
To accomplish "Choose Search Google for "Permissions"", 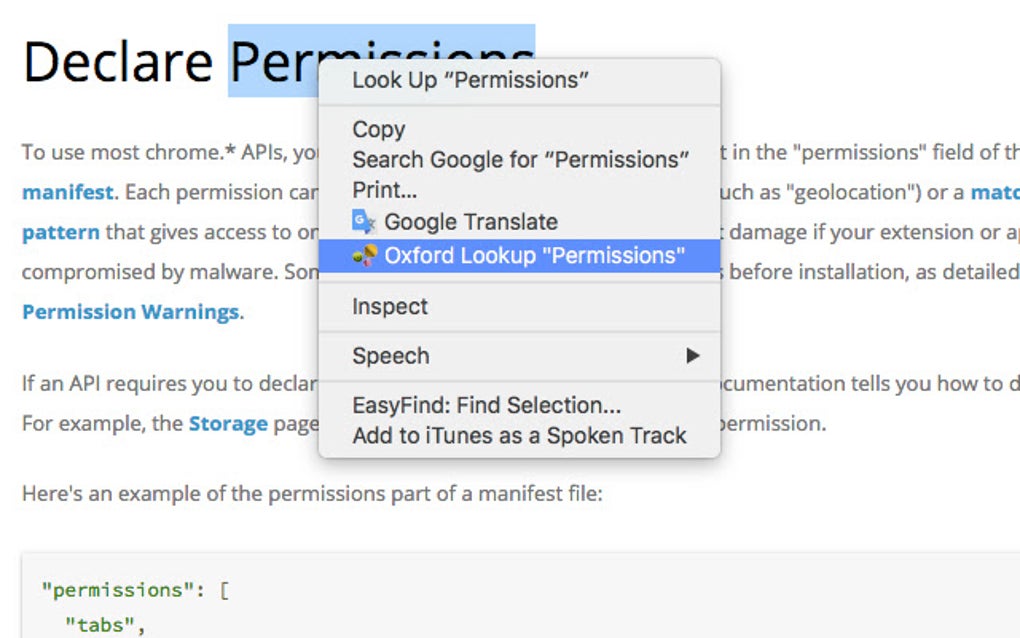I will (520, 158).
